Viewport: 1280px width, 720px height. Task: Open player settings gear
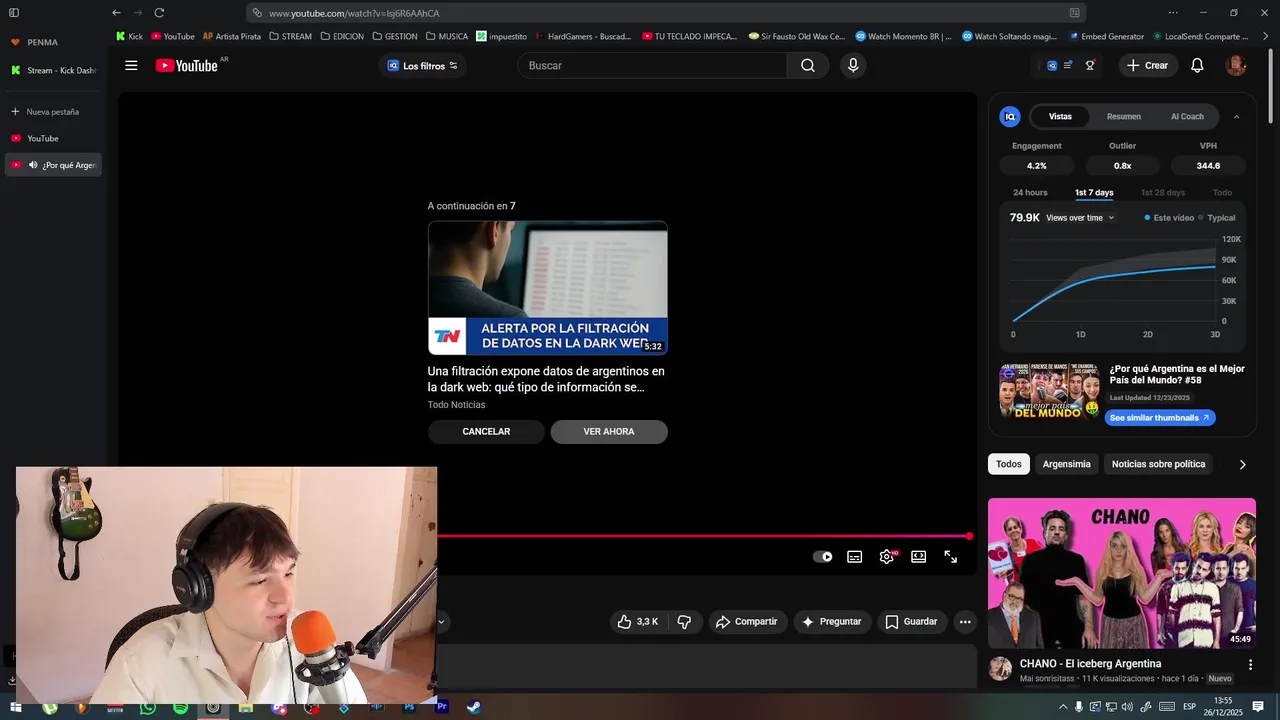coord(887,557)
